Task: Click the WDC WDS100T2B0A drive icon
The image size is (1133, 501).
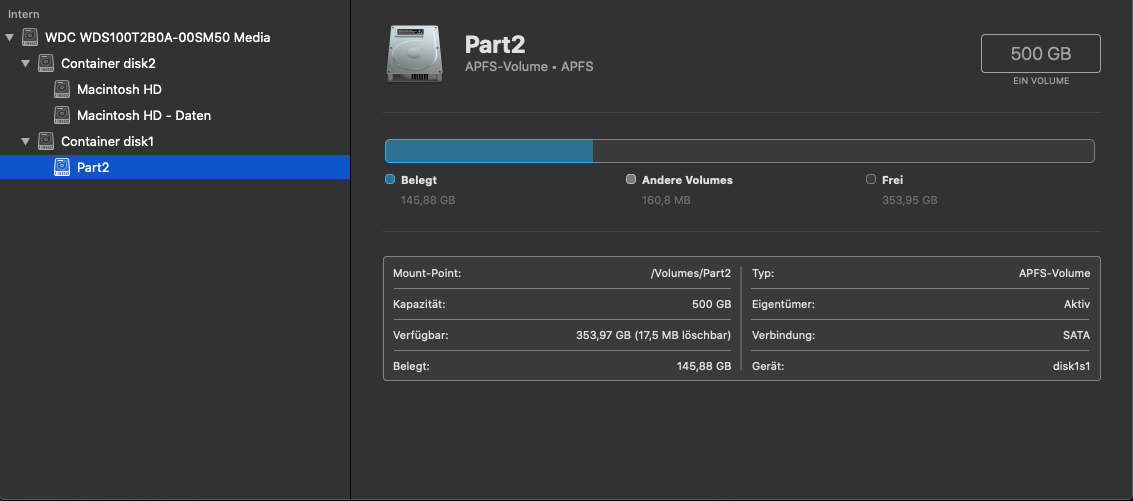Action: [x=30, y=37]
